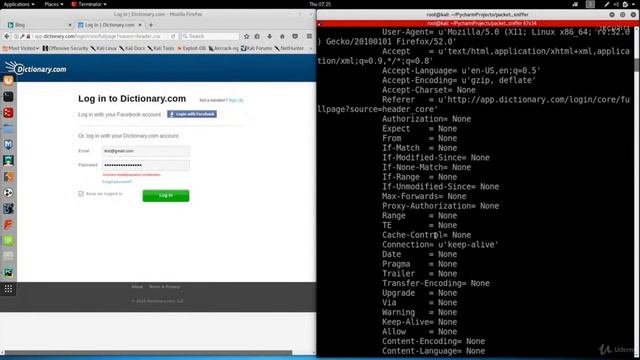Open the Files folder icon in dock
This screenshot has height=360, width=640.
tap(8, 128)
